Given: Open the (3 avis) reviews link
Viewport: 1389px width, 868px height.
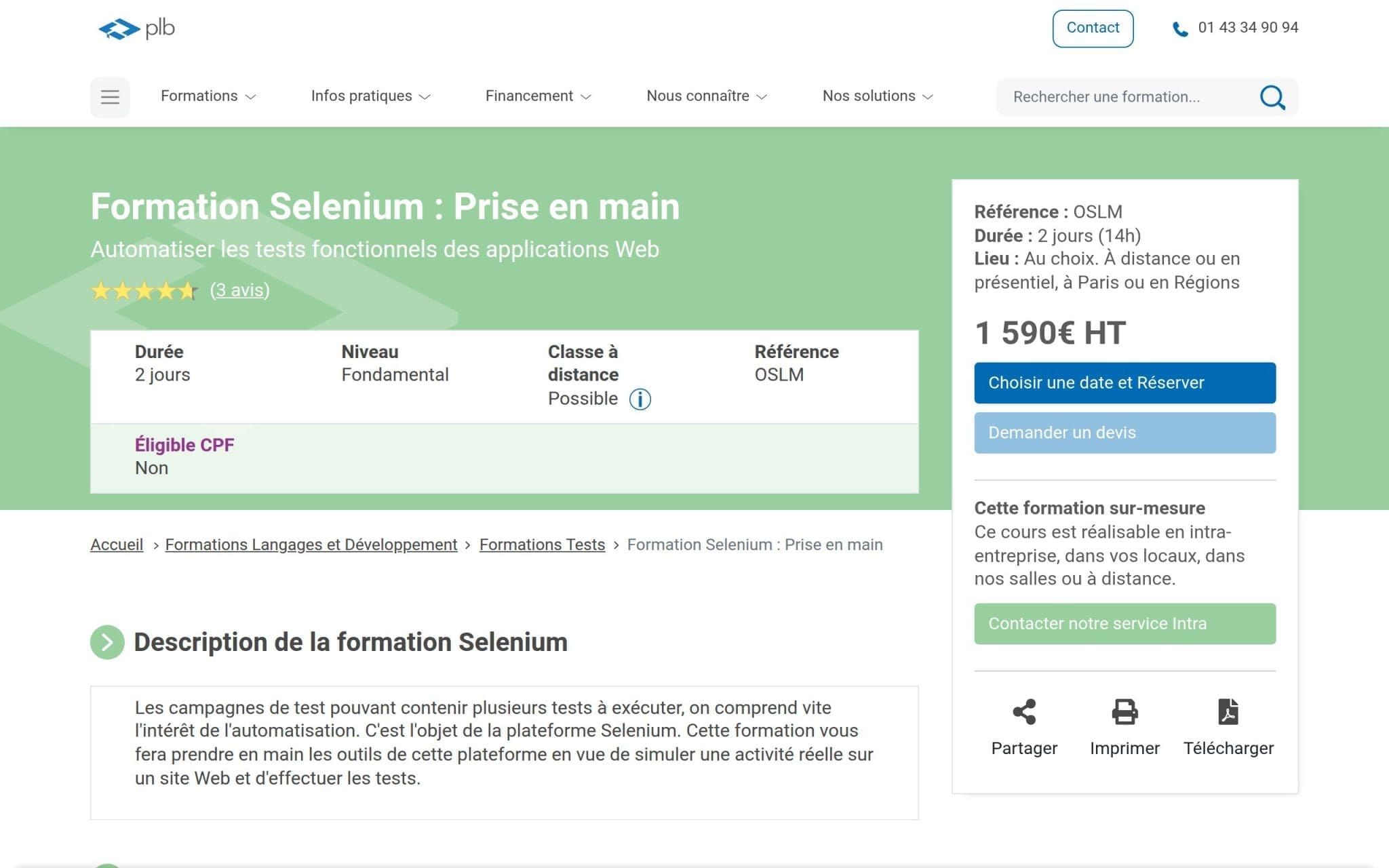Looking at the screenshot, I should (241, 290).
